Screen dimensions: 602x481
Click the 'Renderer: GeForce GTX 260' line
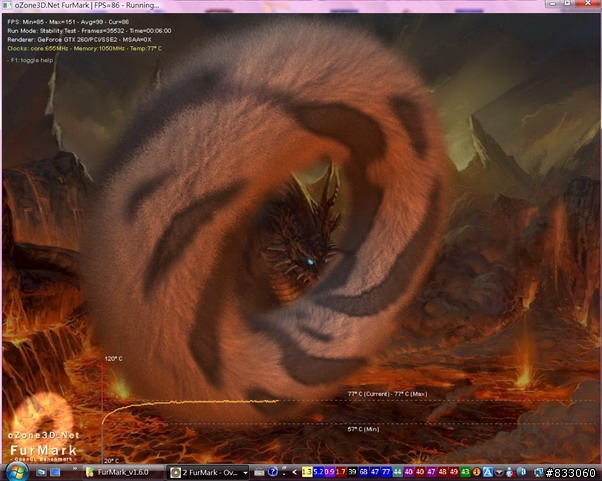click(x=79, y=40)
